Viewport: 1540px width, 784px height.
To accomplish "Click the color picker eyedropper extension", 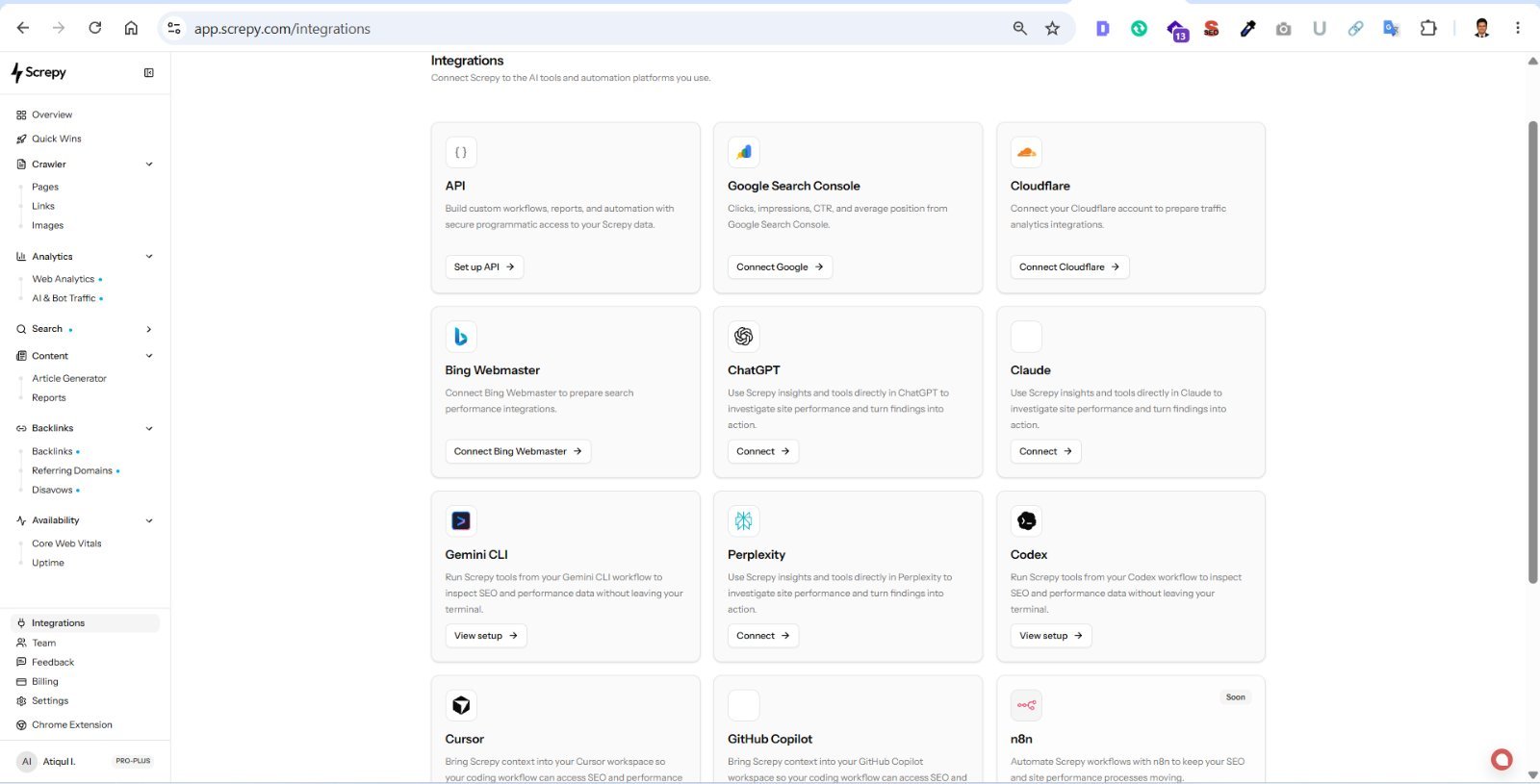I will 1247,28.
